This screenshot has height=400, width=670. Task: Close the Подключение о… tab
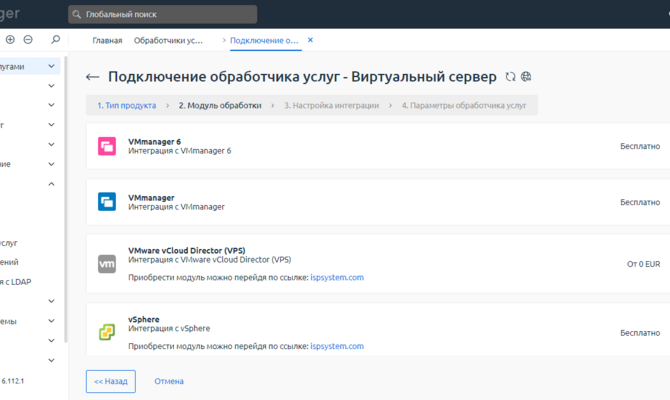coord(310,40)
